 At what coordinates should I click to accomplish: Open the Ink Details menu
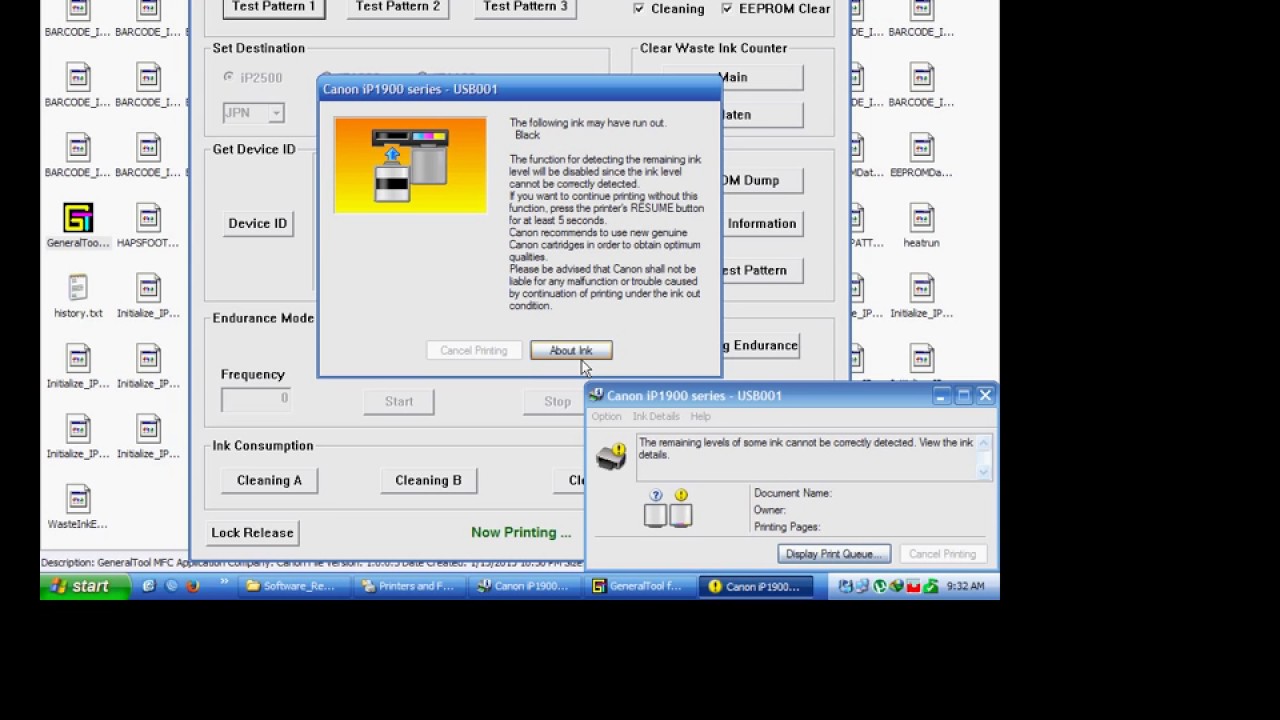(x=656, y=416)
